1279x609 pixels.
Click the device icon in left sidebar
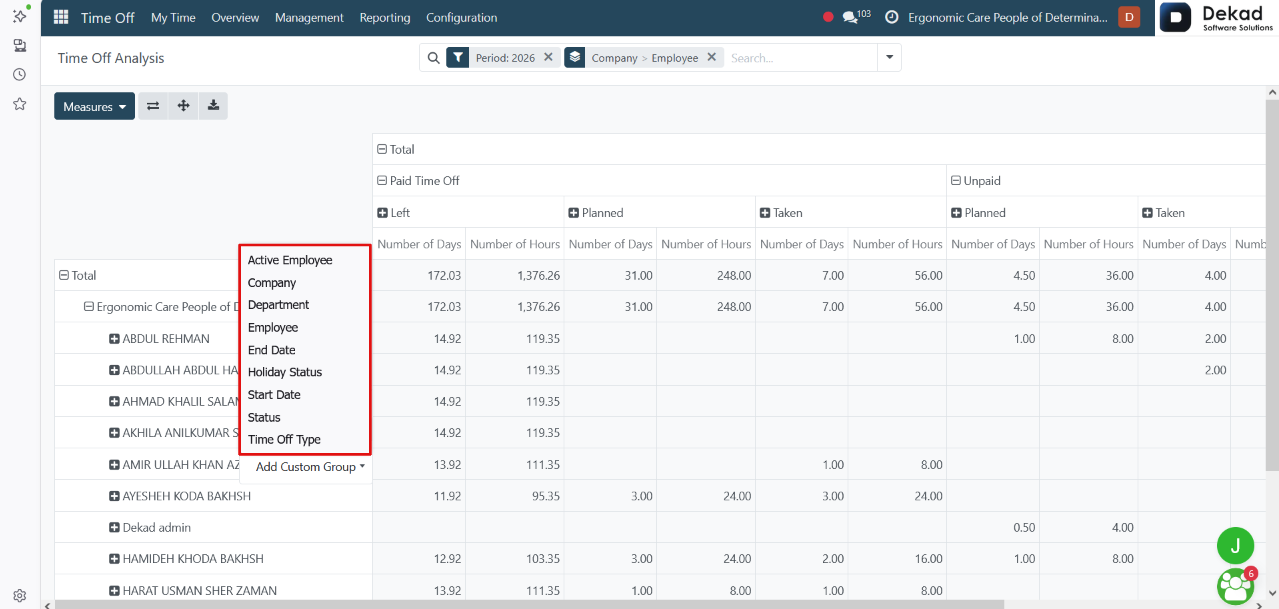tap(19, 46)
